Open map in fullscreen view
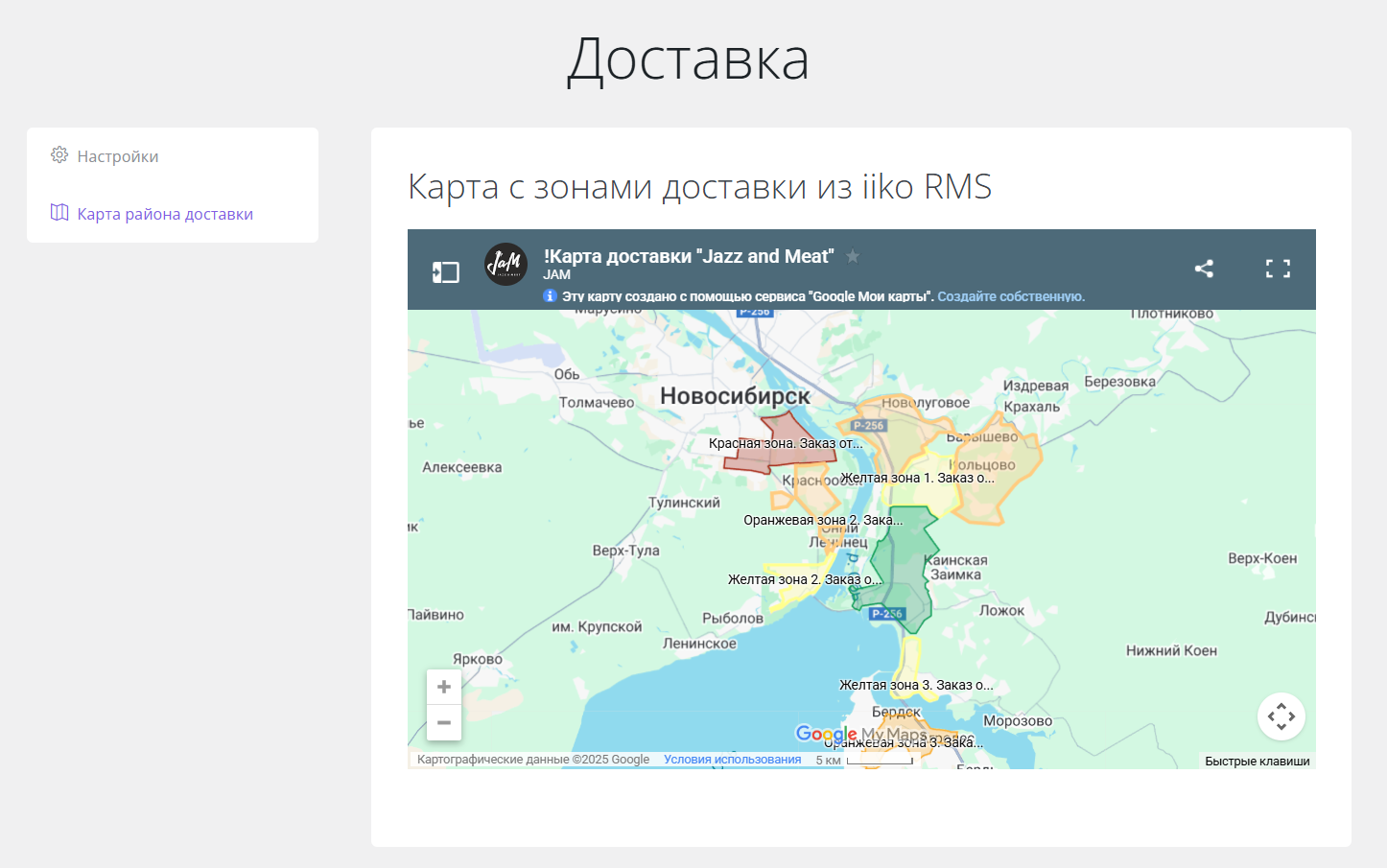 click(1278, 269)
